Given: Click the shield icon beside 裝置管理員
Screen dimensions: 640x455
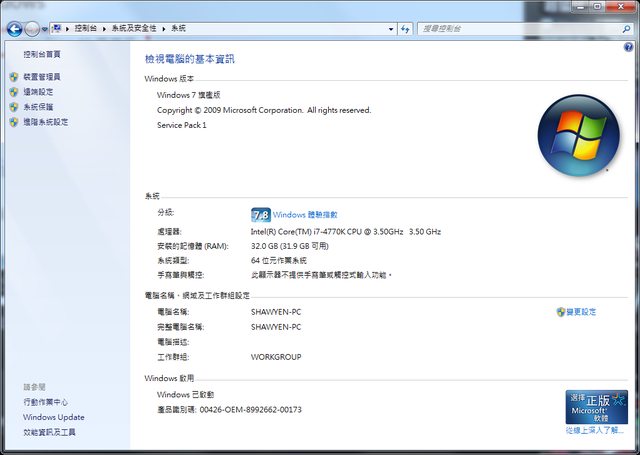Looking at the screenshot, I should coord(13,77).
